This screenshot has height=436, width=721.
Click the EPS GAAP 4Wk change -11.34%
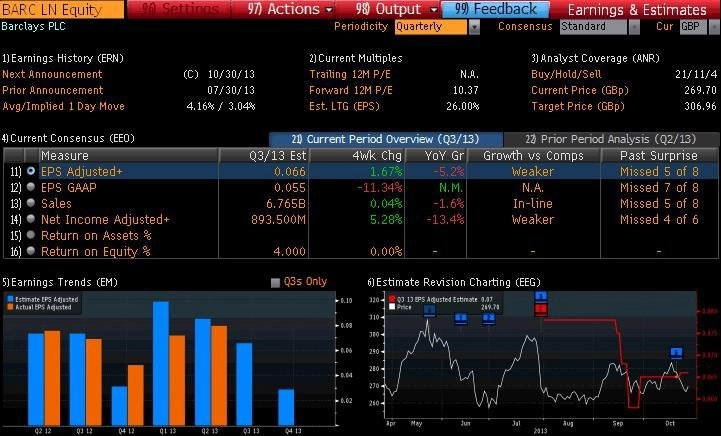coord(380,187)
